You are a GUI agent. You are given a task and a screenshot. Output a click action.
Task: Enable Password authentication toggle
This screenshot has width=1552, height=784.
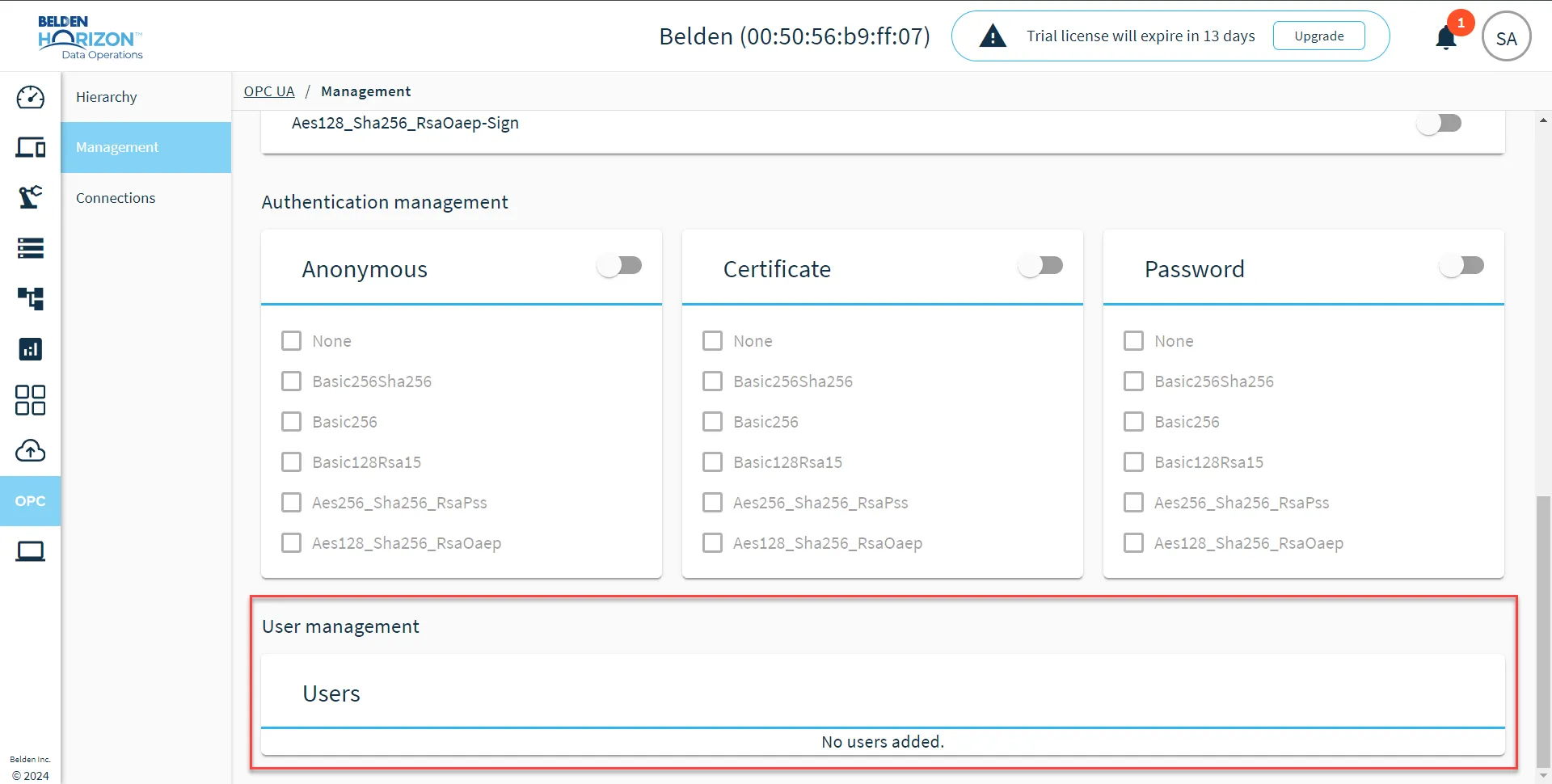pos(1462,265)
